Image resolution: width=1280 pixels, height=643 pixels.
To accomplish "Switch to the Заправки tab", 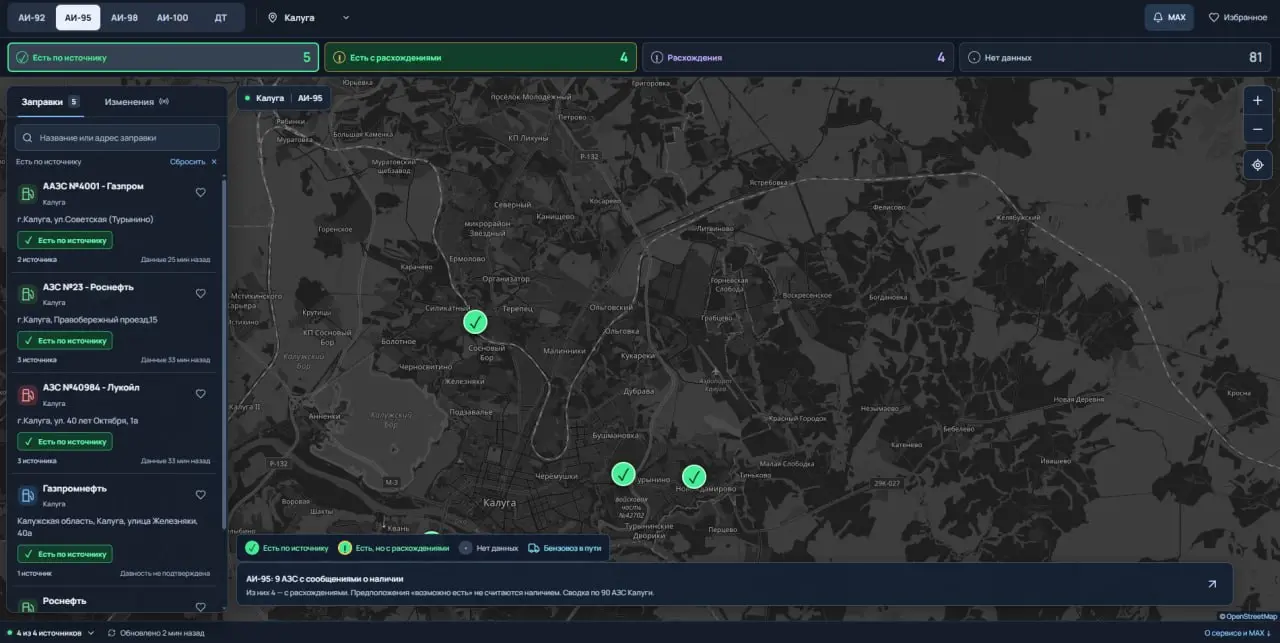I will (x=50, y=101).
